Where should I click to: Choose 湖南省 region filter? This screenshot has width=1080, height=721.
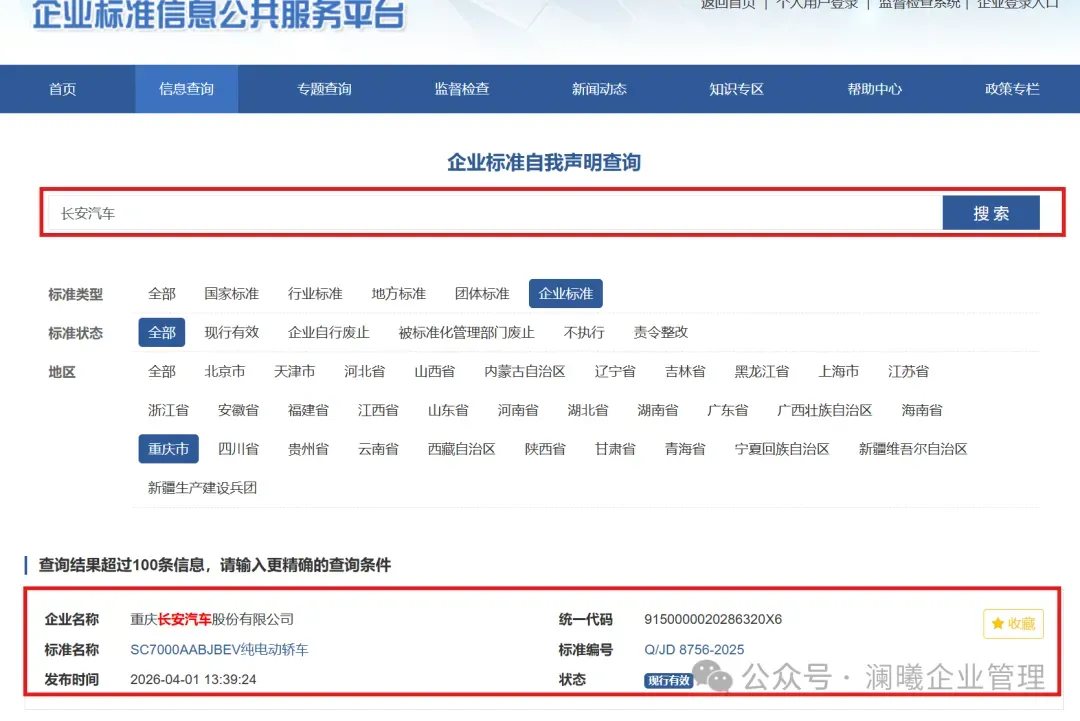658,410
